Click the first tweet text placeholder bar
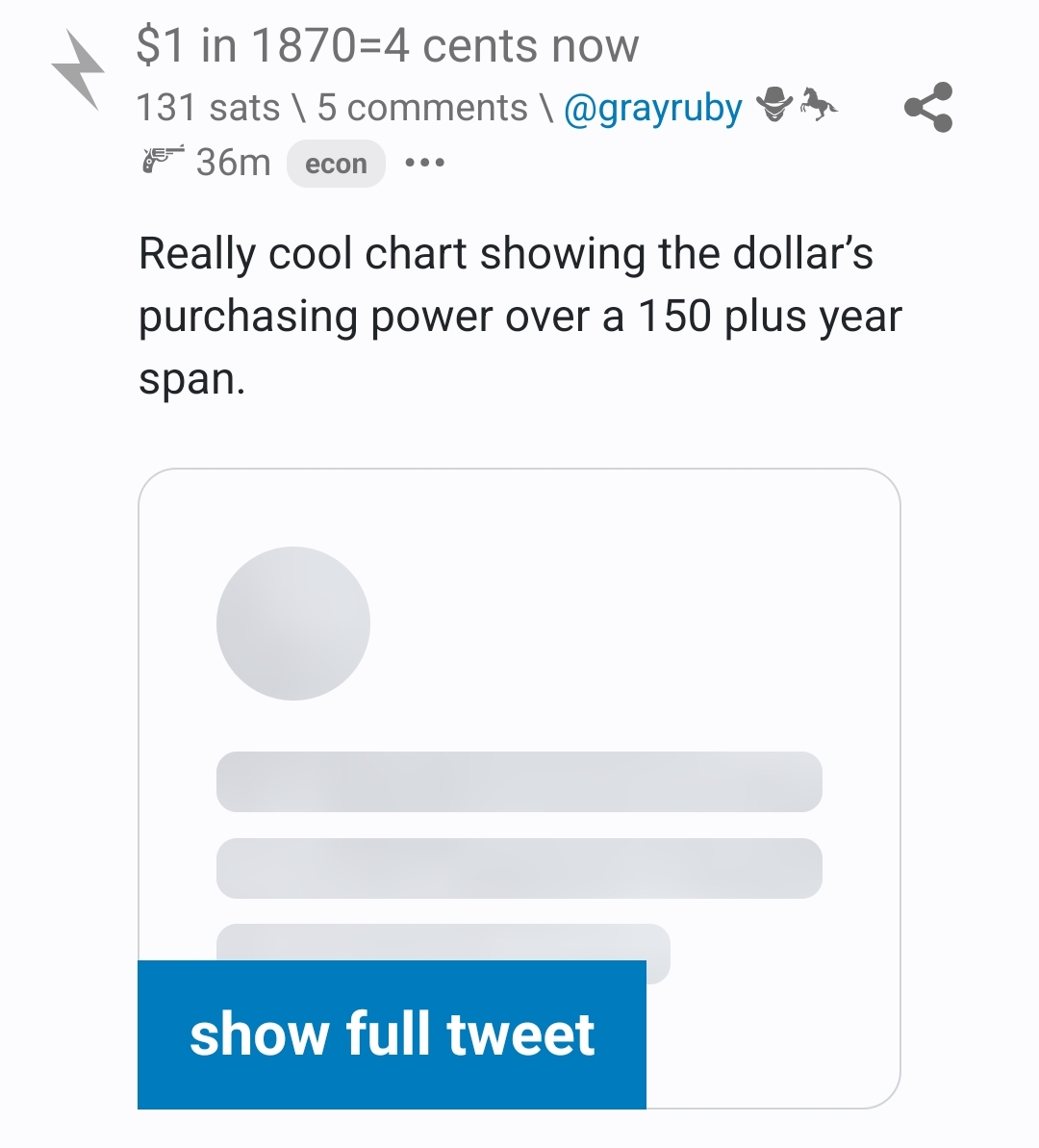 [x=519, y=781]
